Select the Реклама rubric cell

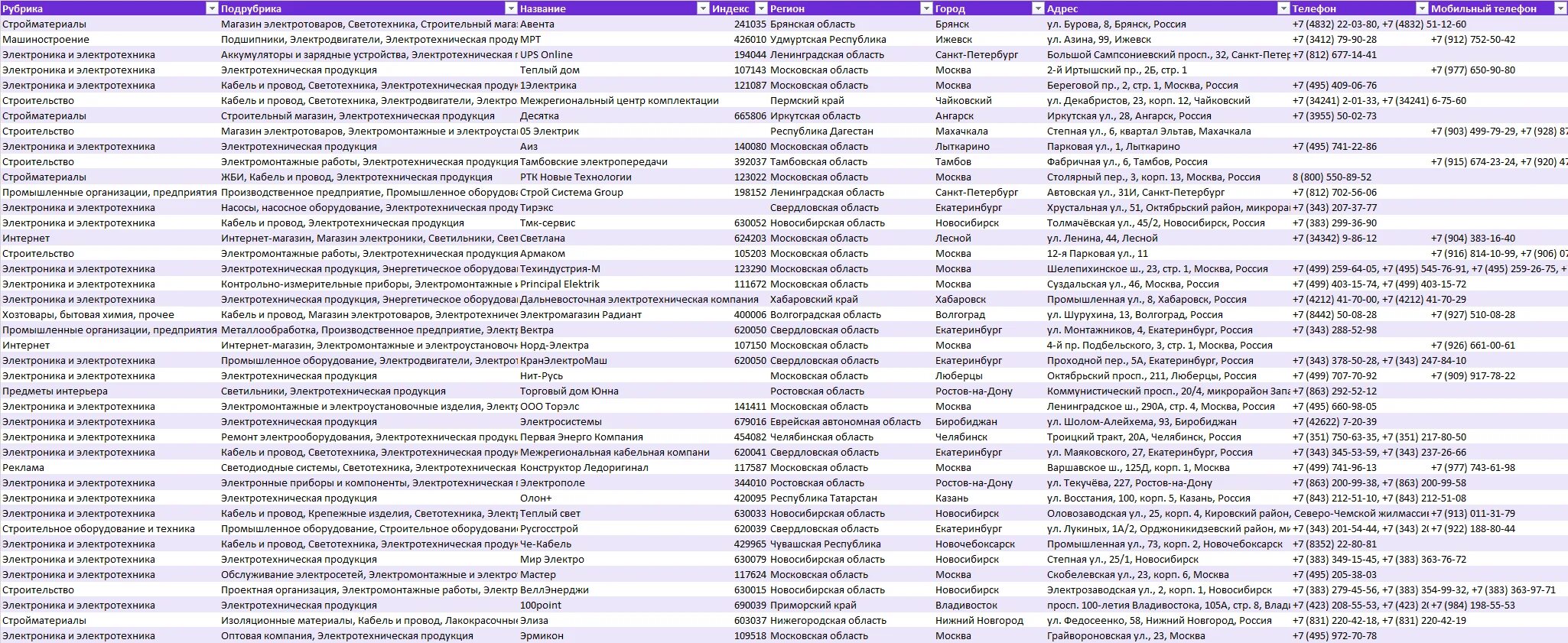[109, 467]
